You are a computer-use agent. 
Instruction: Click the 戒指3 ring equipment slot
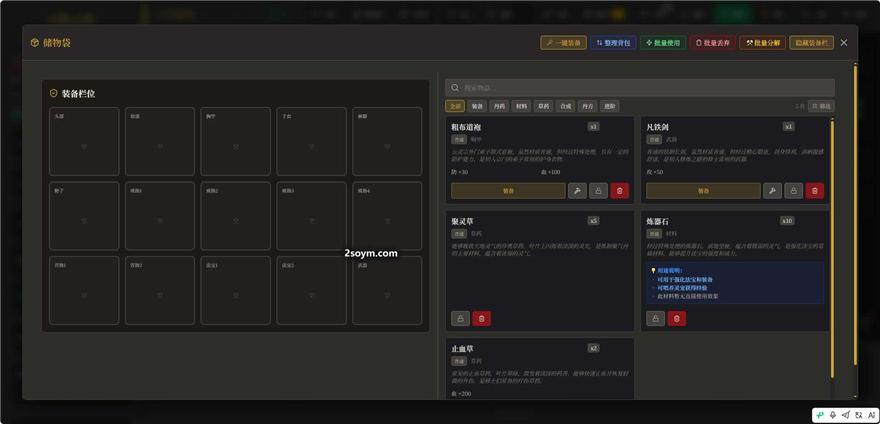[311, 216]
